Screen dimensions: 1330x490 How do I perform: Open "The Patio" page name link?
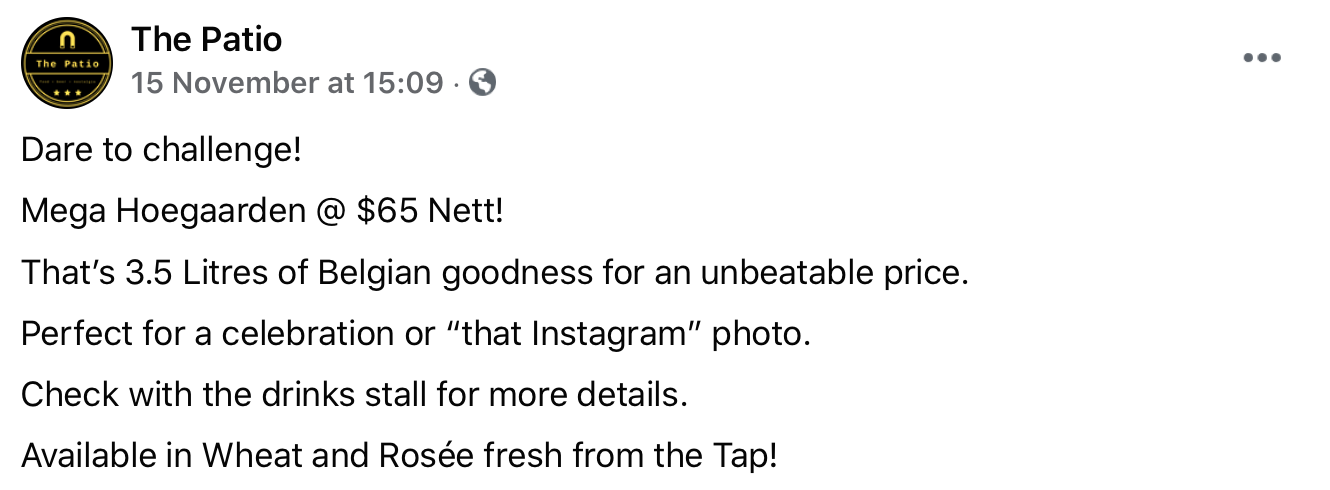(x=206, y=40)
